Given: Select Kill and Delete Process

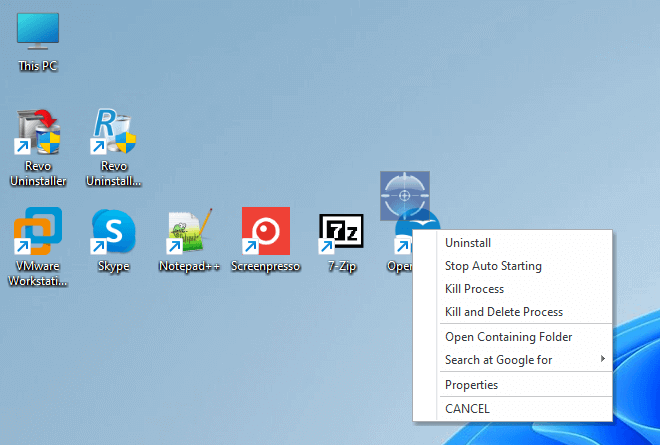Looking at the screenshot, I should (503, 312).
